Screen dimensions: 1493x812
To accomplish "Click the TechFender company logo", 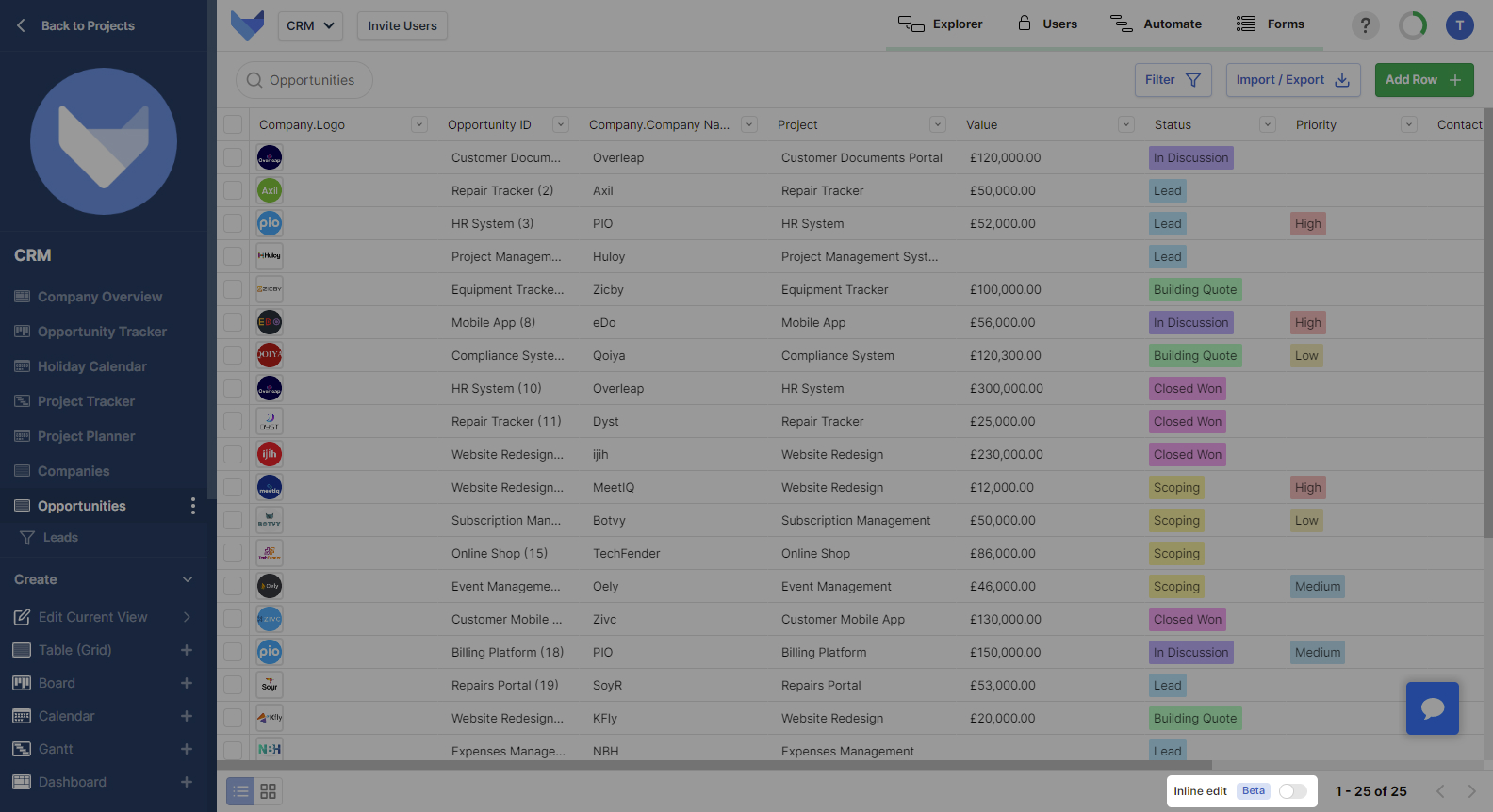I will 270,553.
